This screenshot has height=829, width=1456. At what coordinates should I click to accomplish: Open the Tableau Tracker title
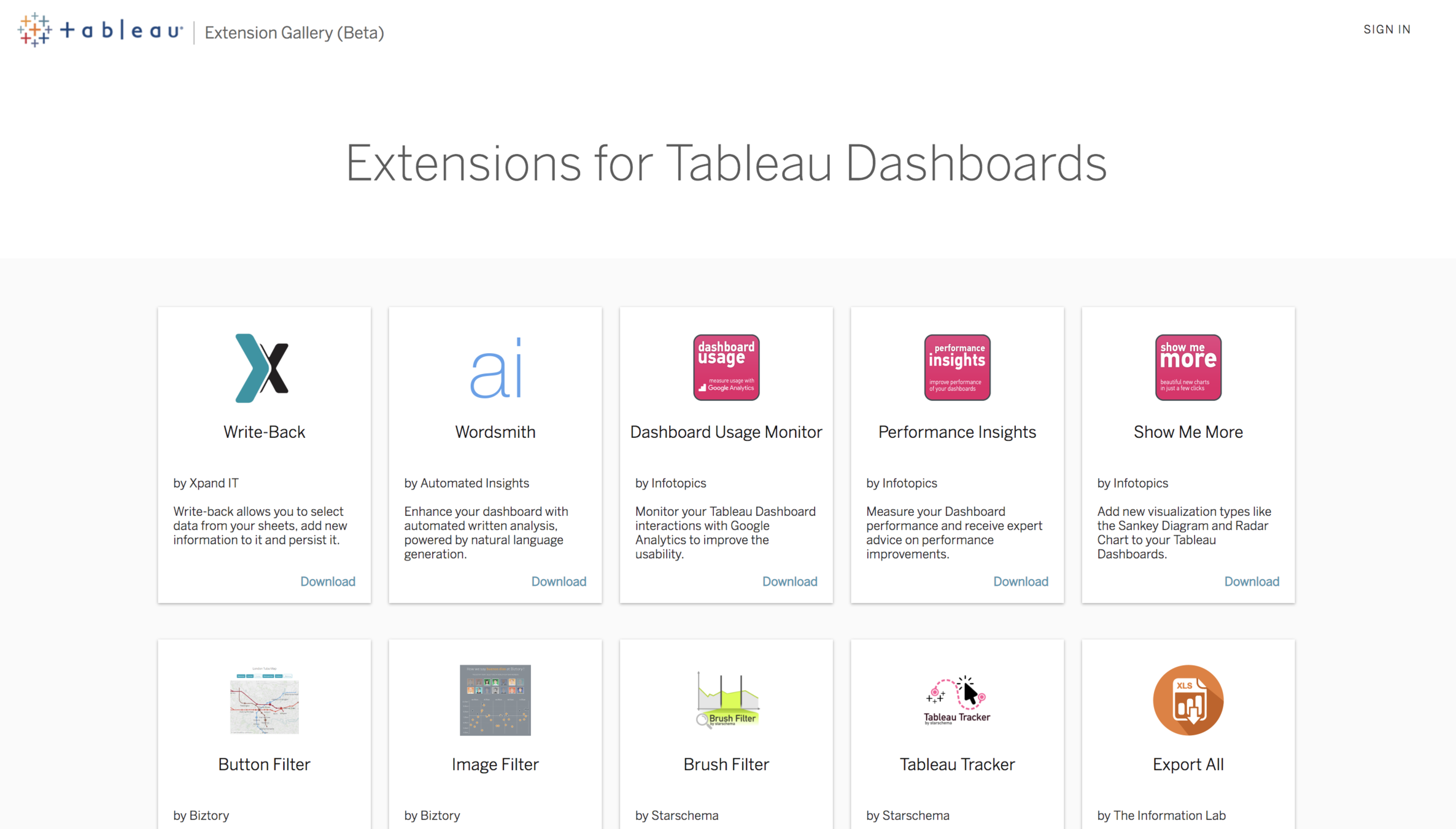coord(957,765)
